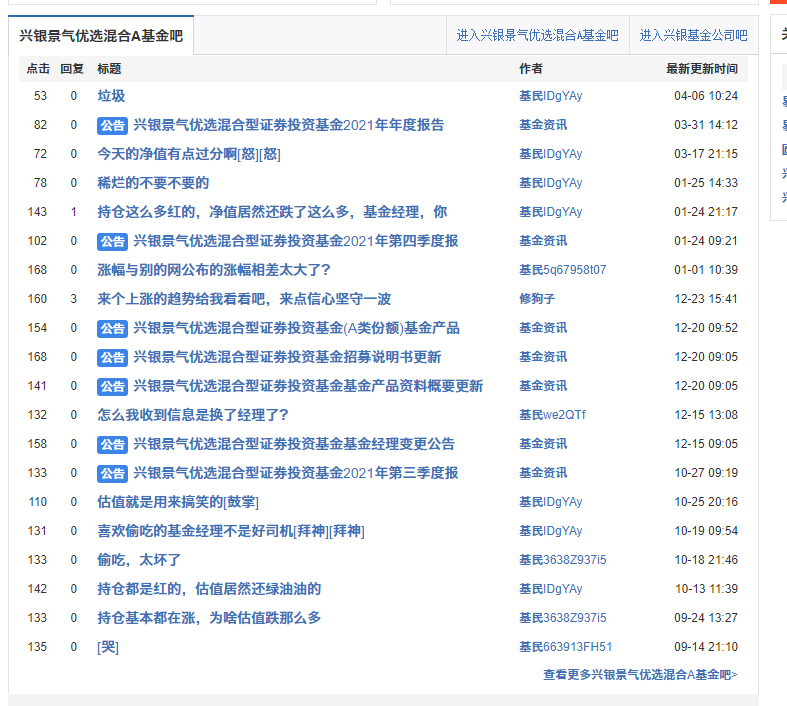Open author 基民IDgYAy of the 垃圾 post
The height and width of the screenshot is (706, 787).
(x=551, y=96)
